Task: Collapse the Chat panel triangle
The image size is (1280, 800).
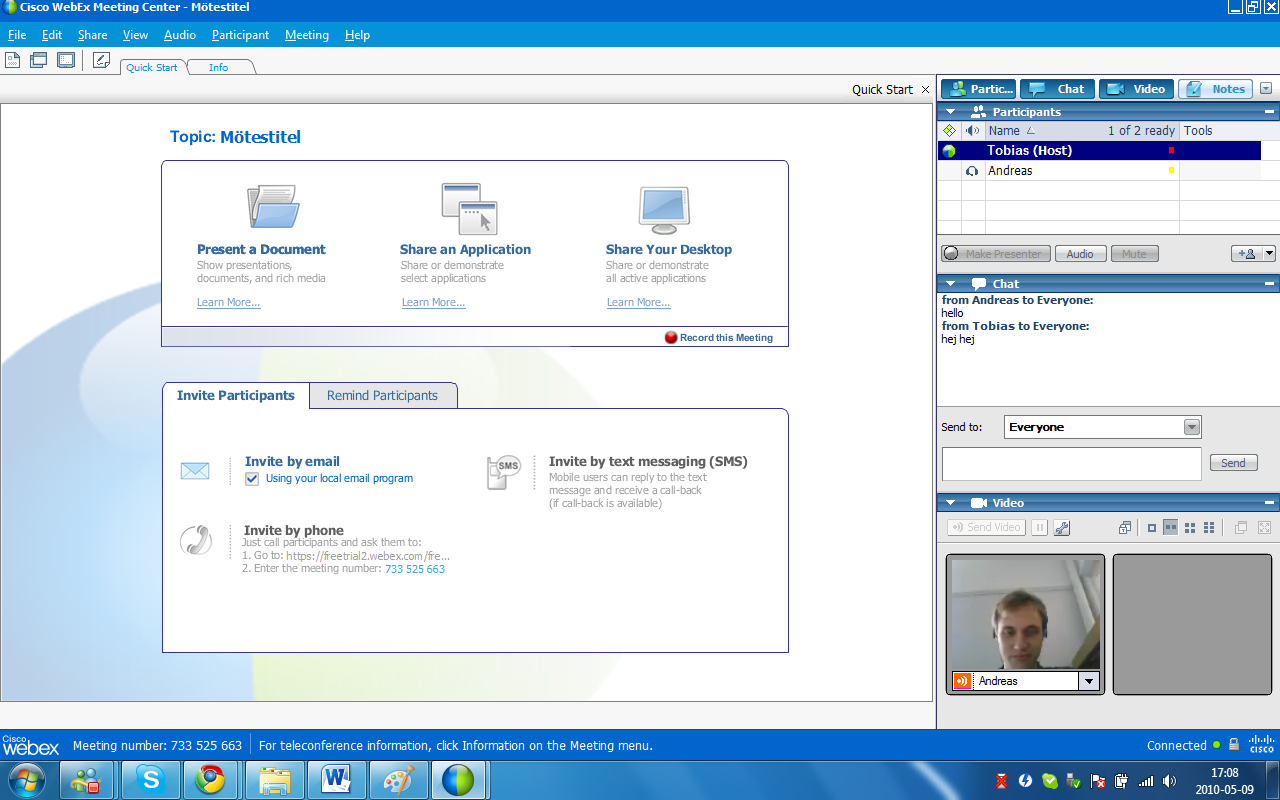Action: pyautogui.click(x=951, y=284)
